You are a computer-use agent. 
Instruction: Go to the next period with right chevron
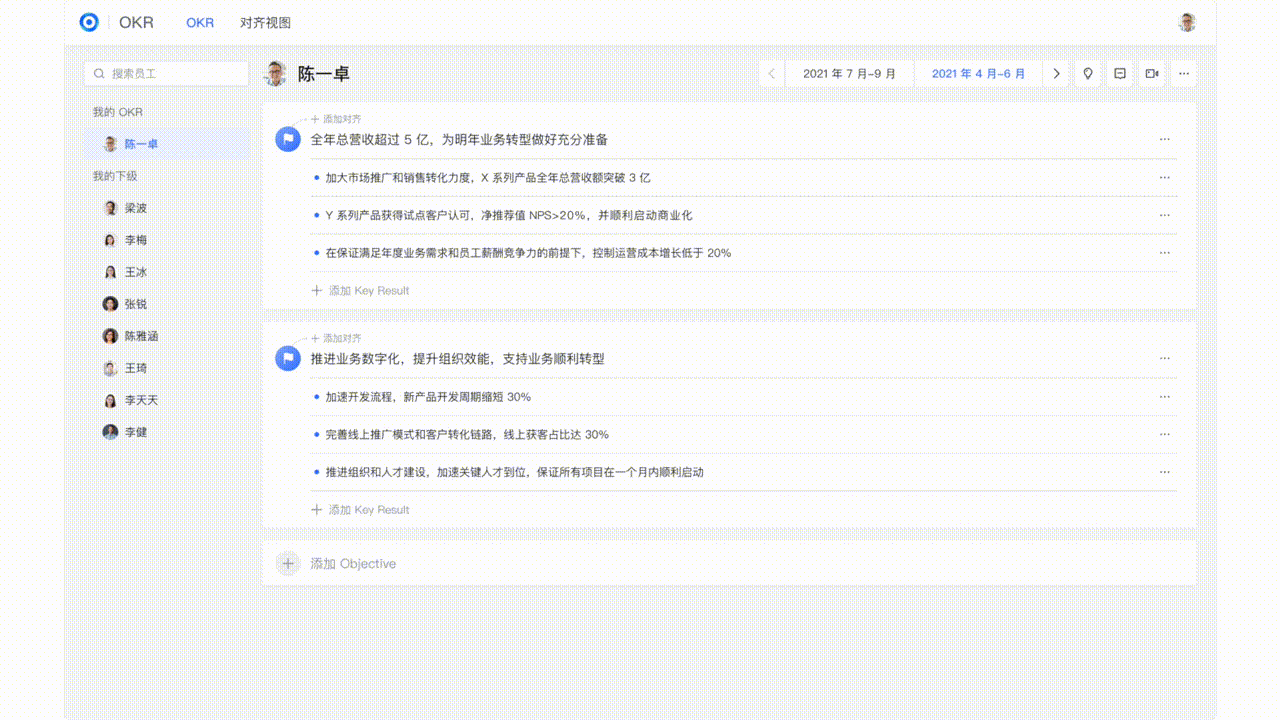[1056, 74]
